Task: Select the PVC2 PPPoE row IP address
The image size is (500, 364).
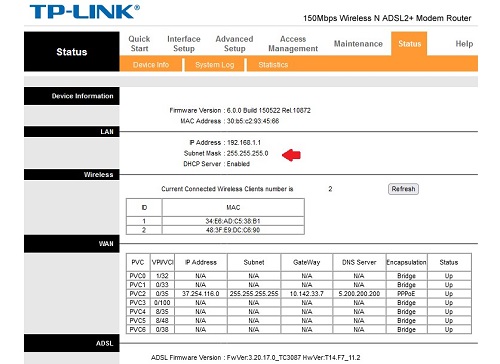Action: click(201, 294)
